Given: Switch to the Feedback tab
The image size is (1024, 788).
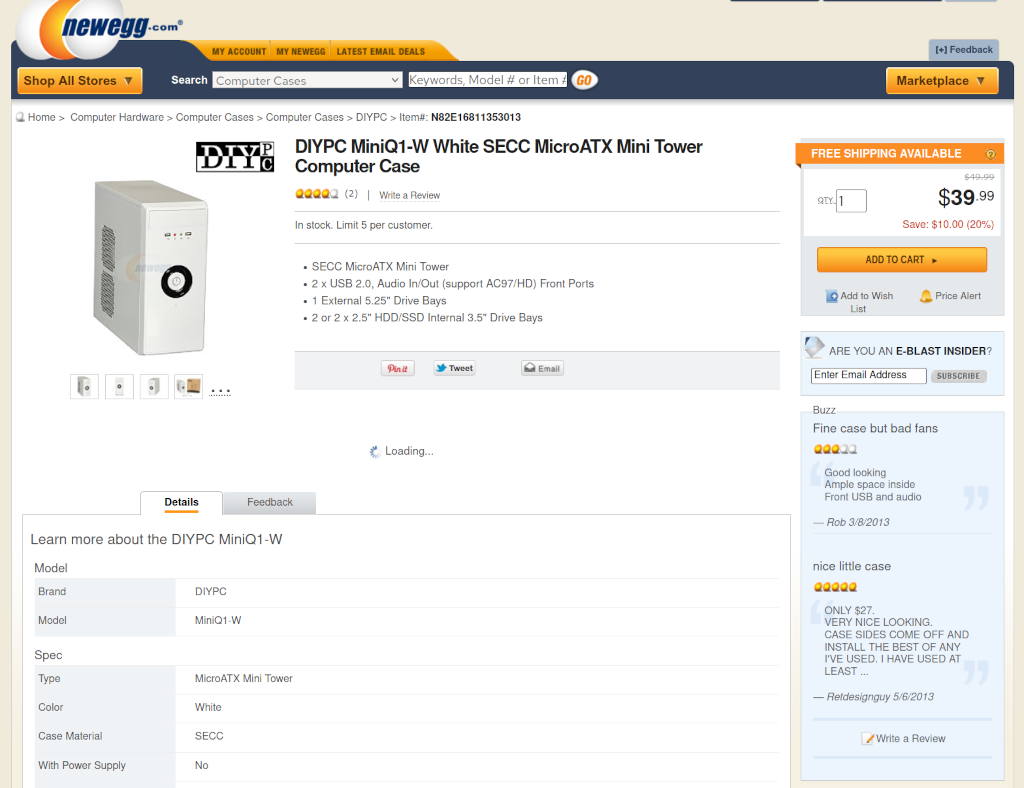Looking at the screenshot, I should pyautogui.click(x=269, y=502).
